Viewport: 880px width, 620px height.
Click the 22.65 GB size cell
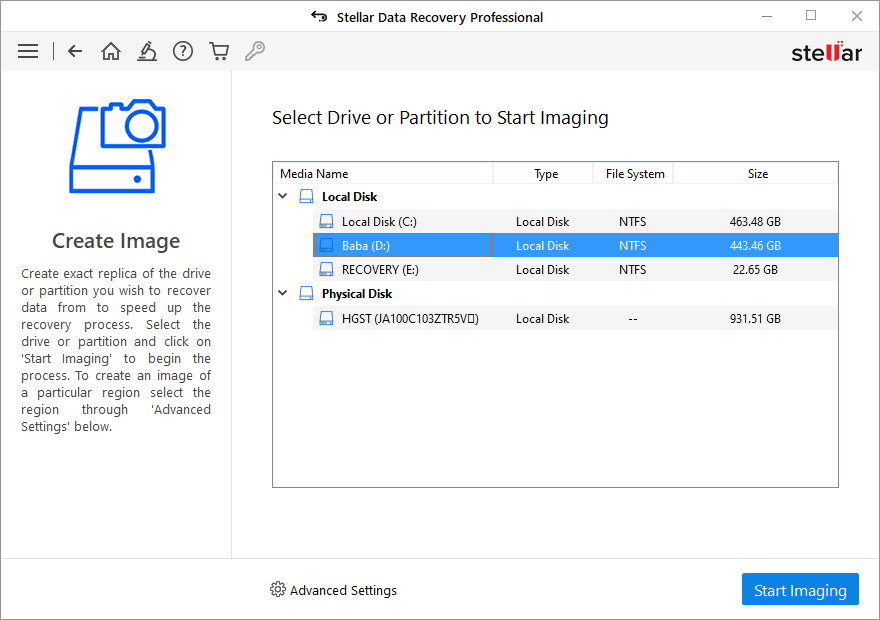(x=755, y=270)
